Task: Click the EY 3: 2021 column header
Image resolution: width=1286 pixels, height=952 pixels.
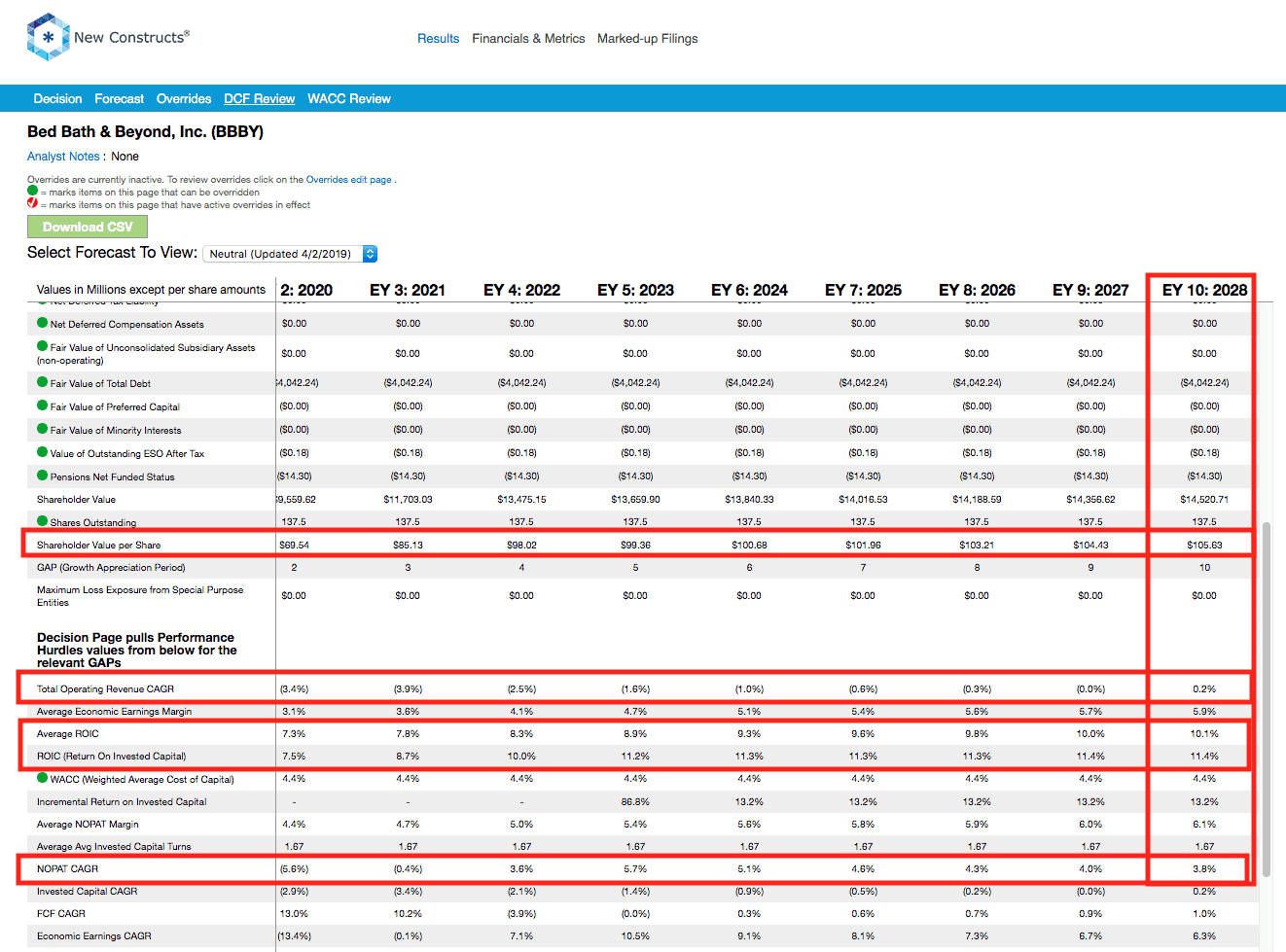Action: coord(408,290)
